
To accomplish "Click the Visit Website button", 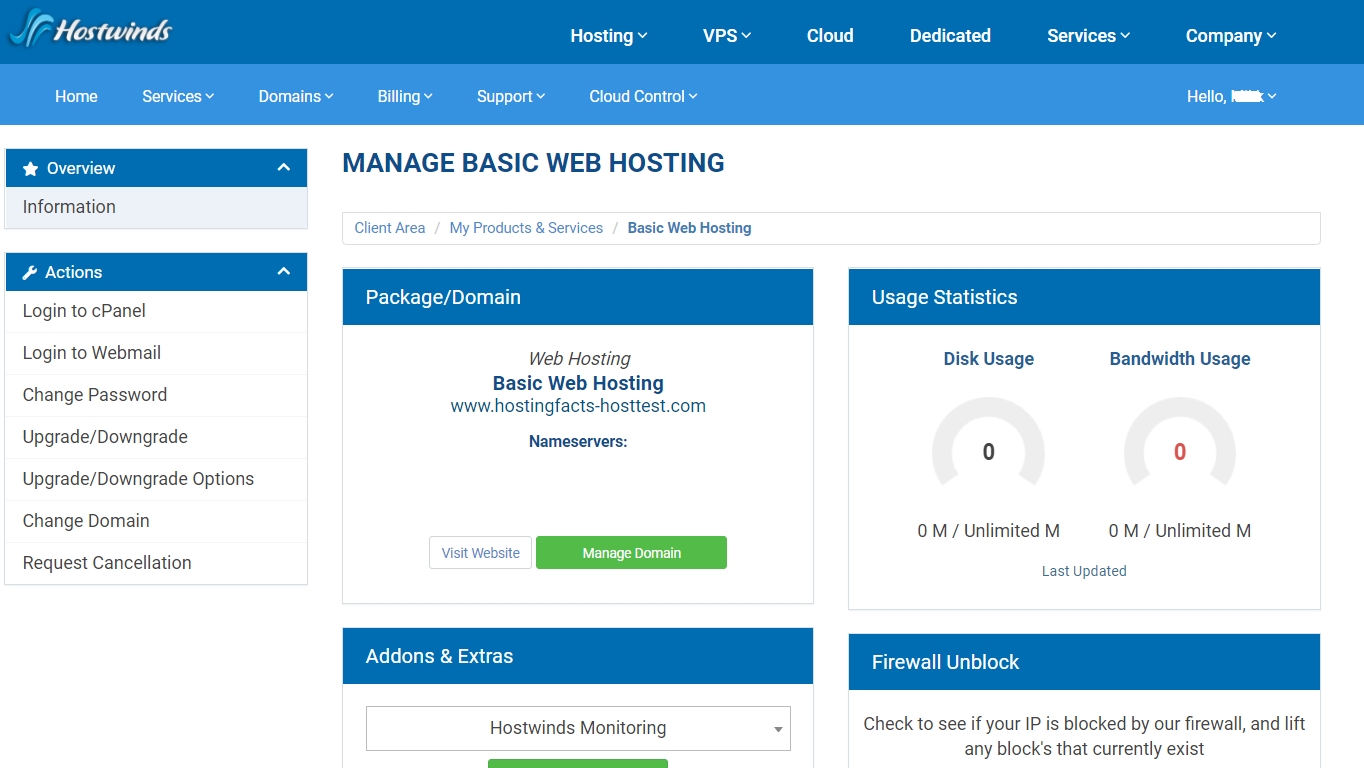I will tap(480, 553).
